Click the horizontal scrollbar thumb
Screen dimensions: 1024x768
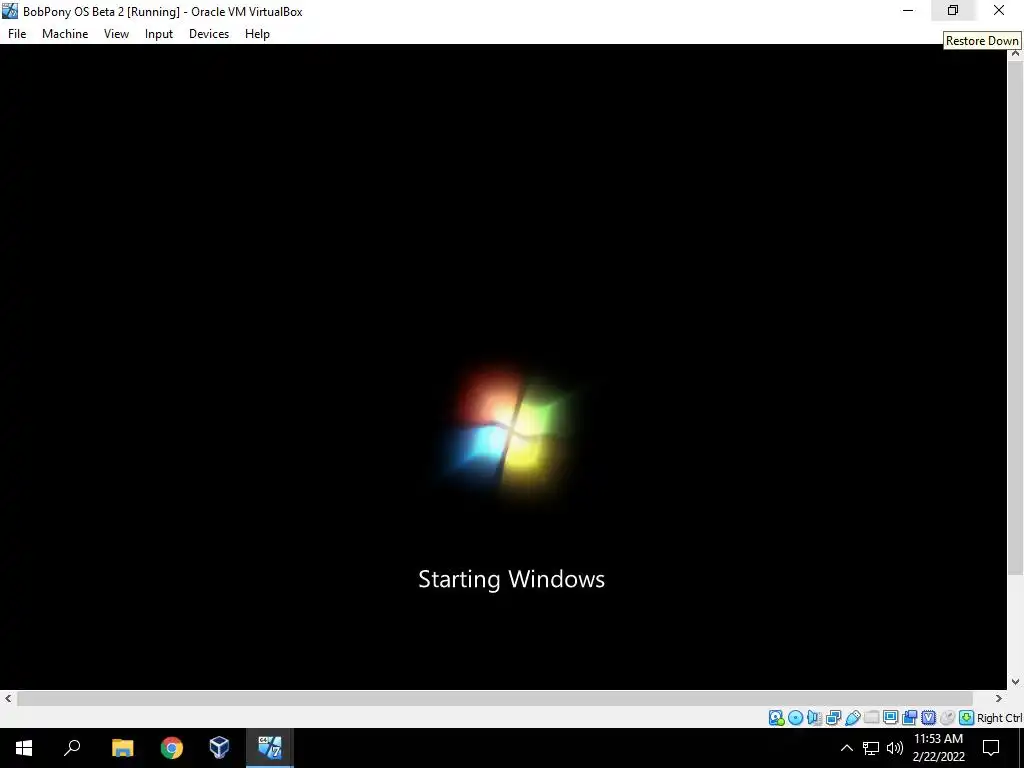[x=494, y=698]
